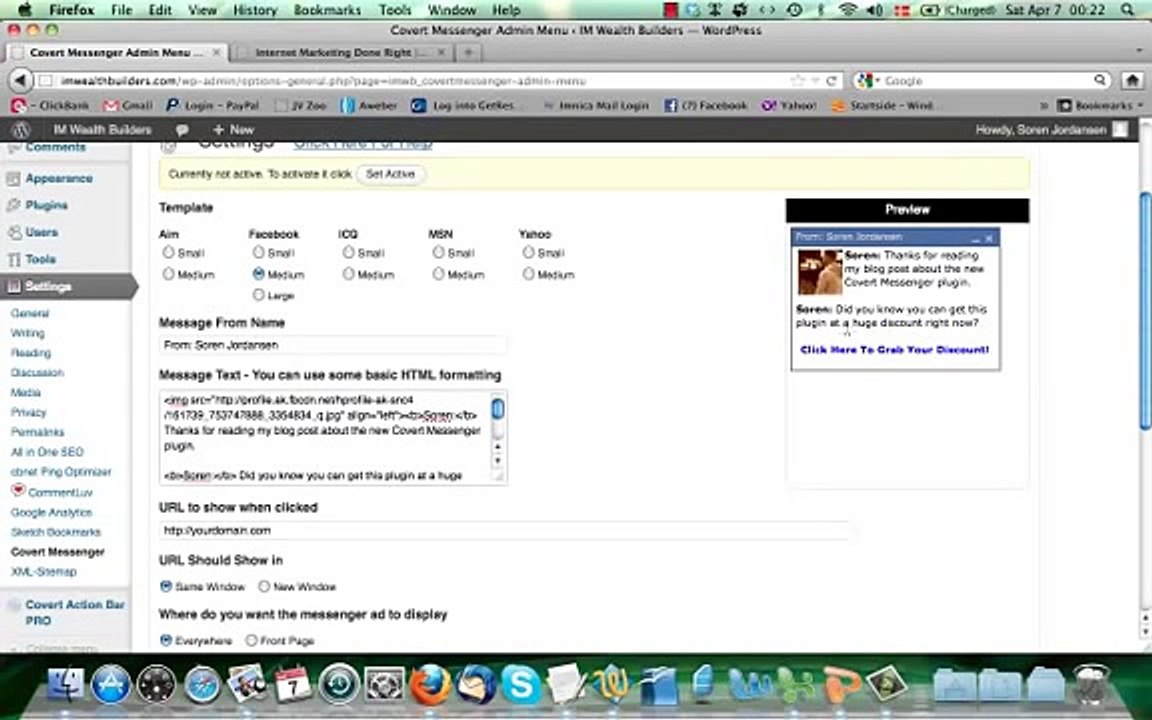Click the page vertical scrollbar thumb
The height and width of the screenshot is (720, 1152).
1145,310
